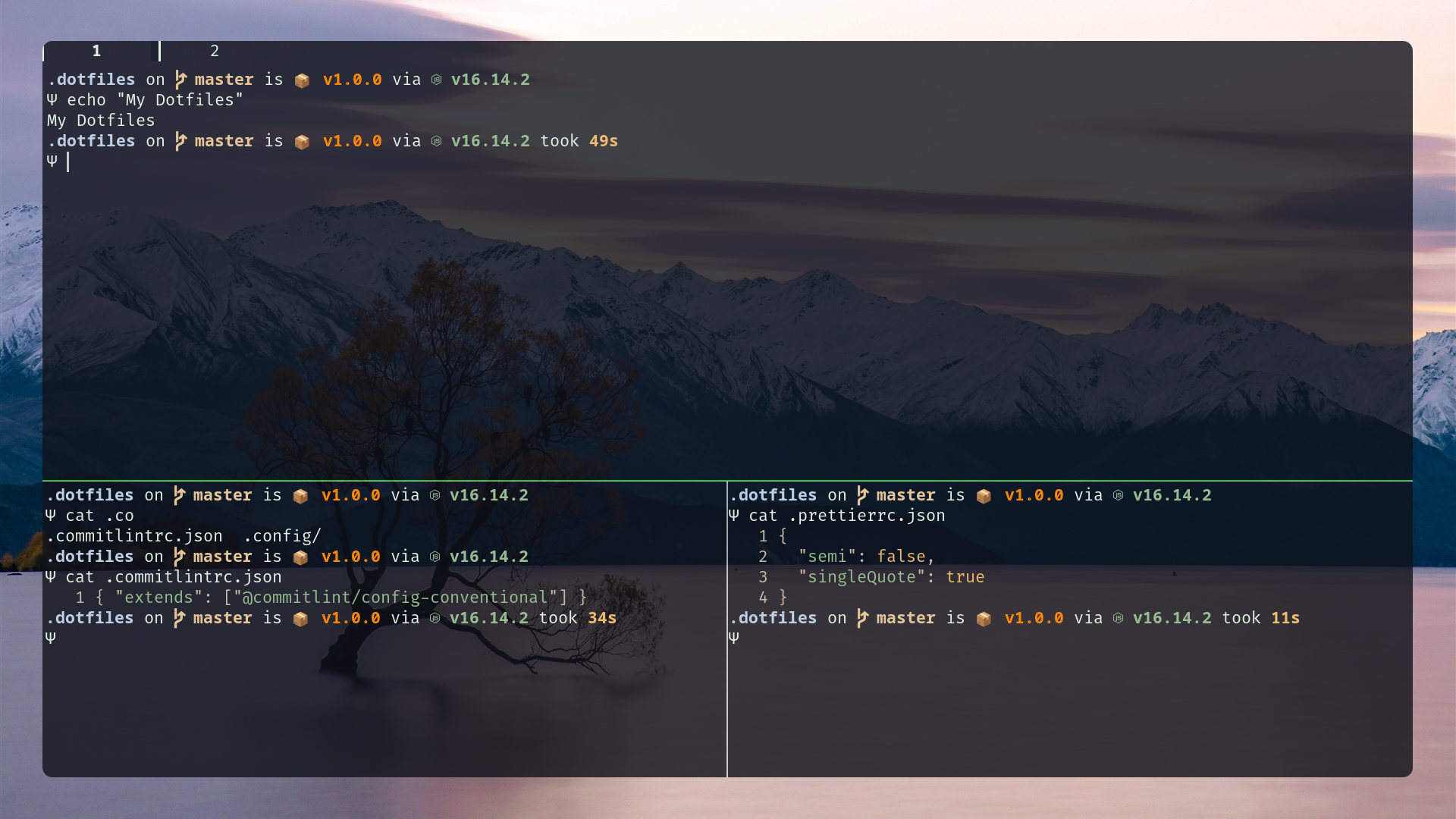Switch to terminal tab 2
The width and height of the screenshot is (1456, 819).
coord(215,51)
